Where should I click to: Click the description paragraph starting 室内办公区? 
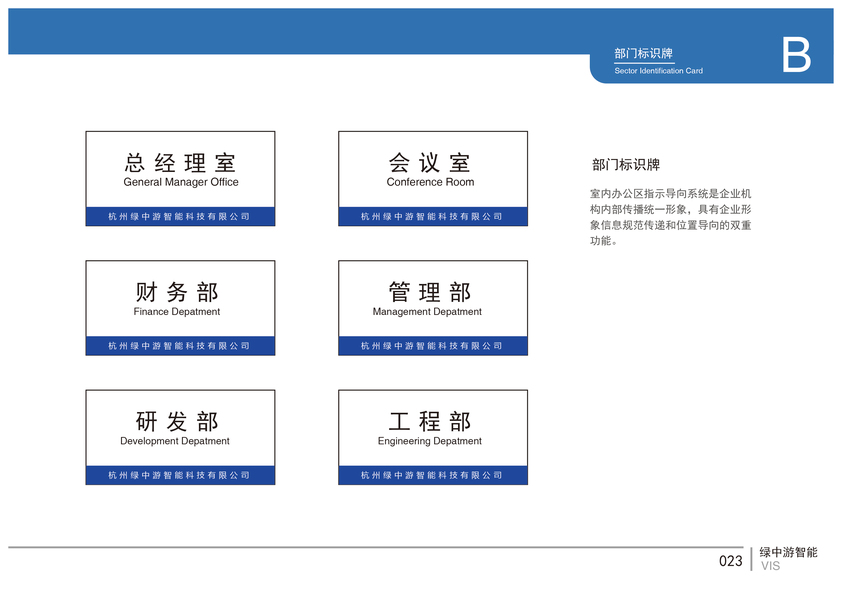[670, 217]
